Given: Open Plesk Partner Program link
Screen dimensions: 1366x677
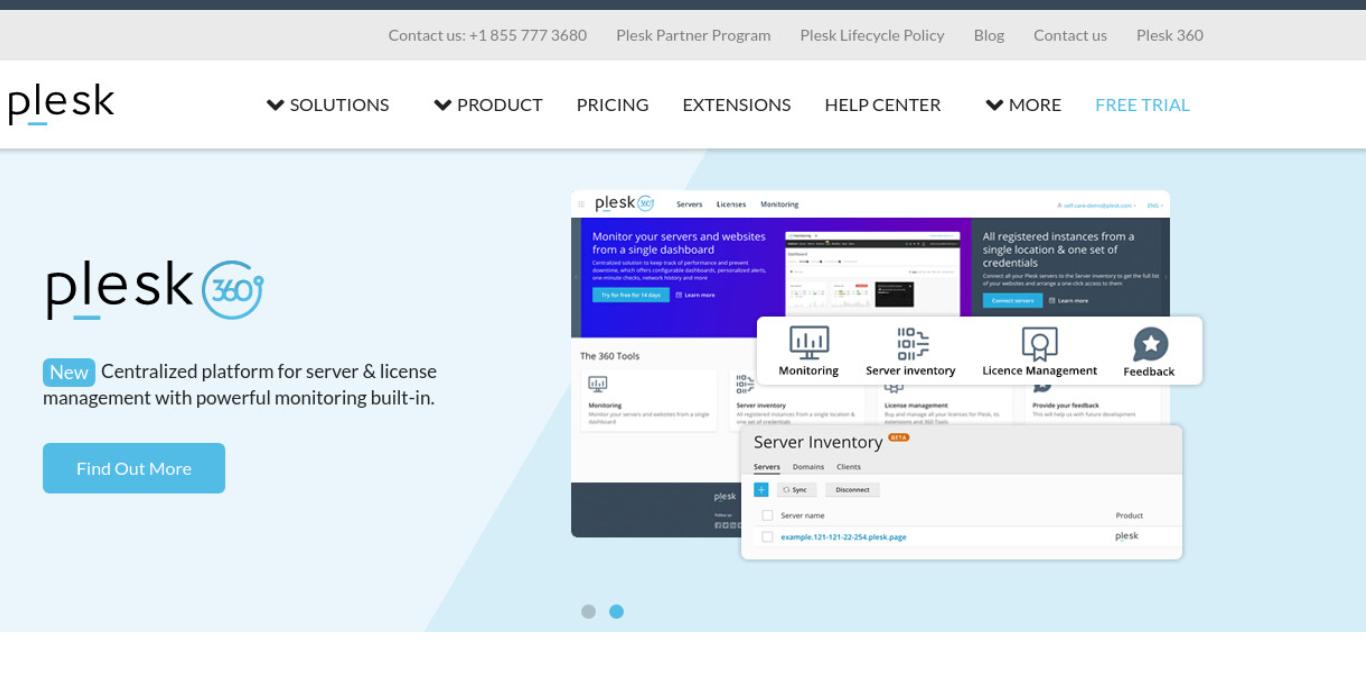Looking at the screenshot, I should 693,35.
